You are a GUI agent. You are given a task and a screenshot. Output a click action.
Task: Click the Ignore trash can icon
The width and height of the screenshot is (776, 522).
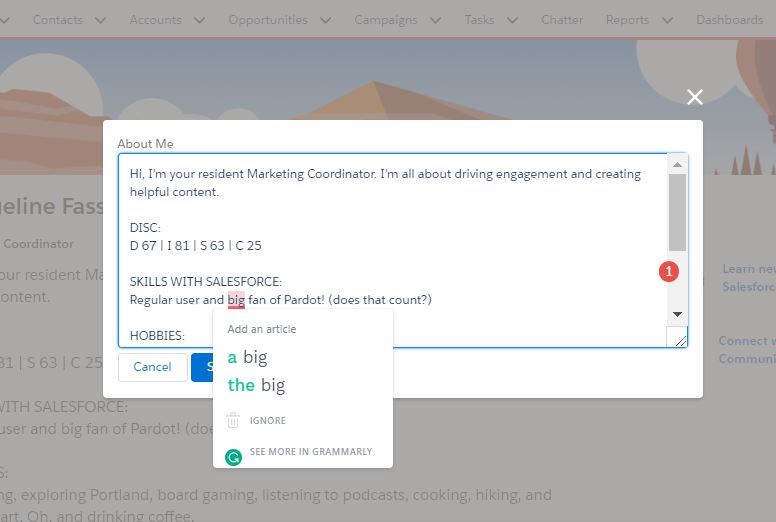click(x=233, y=420)
